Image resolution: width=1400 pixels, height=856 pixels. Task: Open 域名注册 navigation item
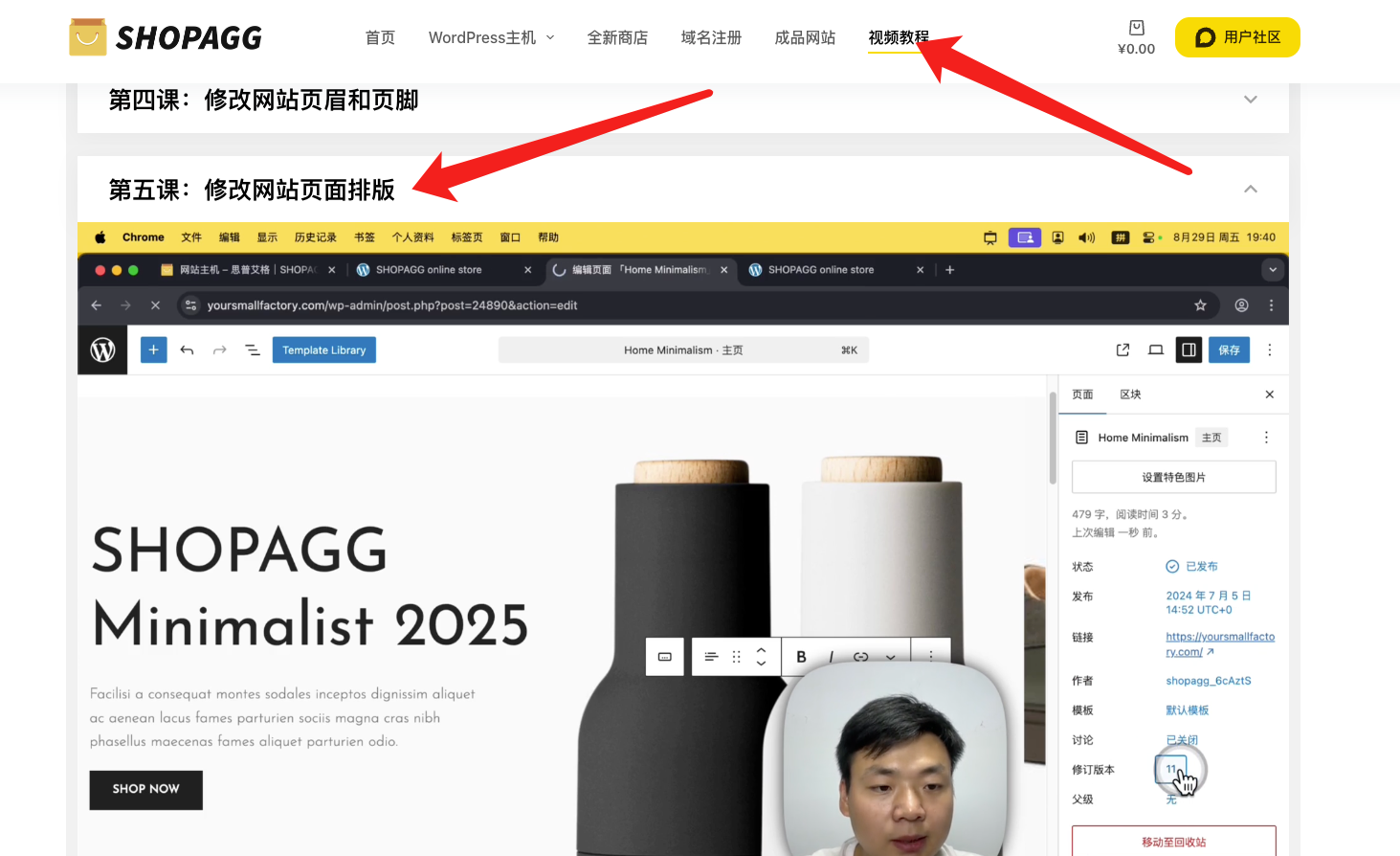[x=711, y=37]
